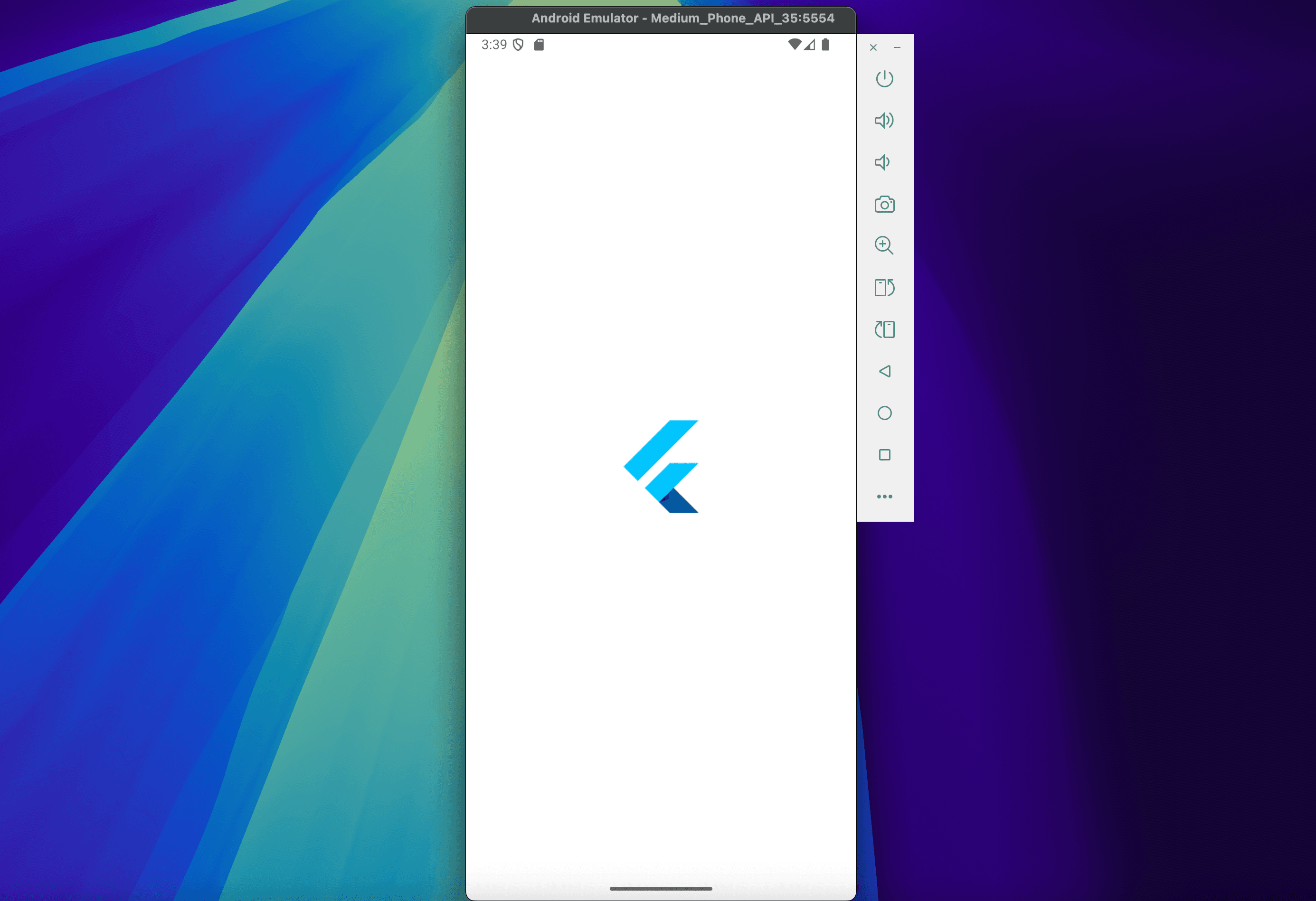Take a screenshot with the camera icon
1316x901 pixels.
(884, 204)
